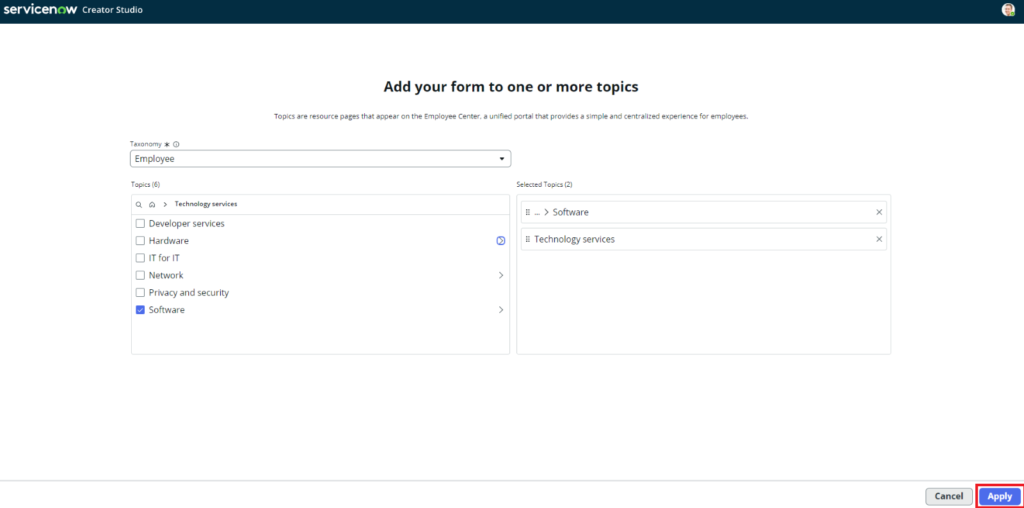Remove Technology services from selected topics
The image size is (1024, 508).
879,239
